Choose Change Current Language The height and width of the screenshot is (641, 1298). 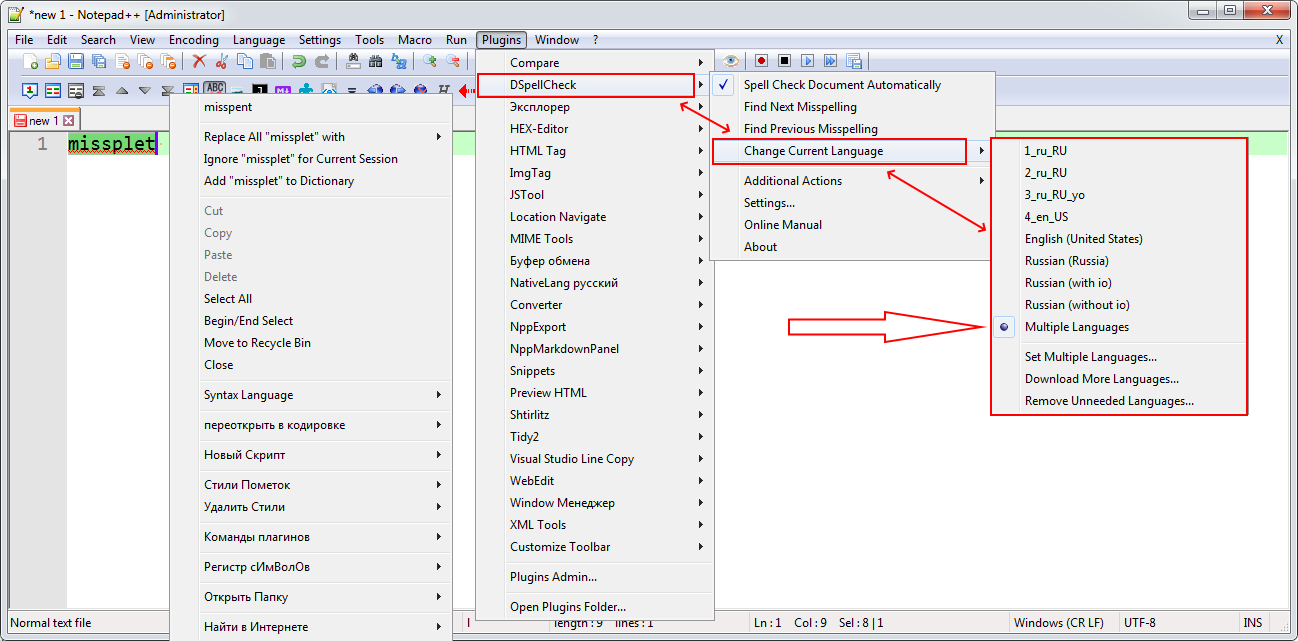(x=853, y=151)
